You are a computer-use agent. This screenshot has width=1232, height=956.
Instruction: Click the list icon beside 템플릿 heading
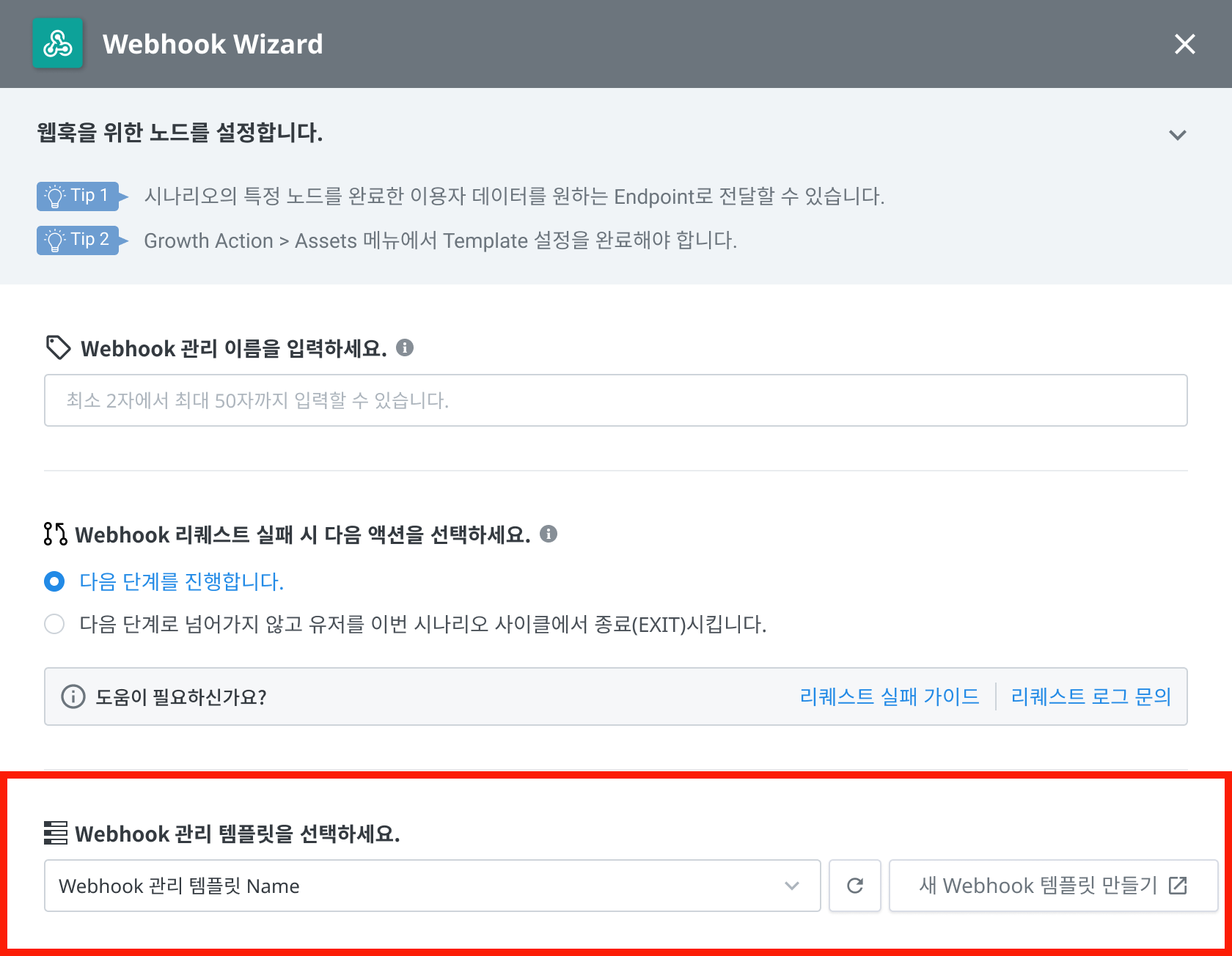coord(56,833)
